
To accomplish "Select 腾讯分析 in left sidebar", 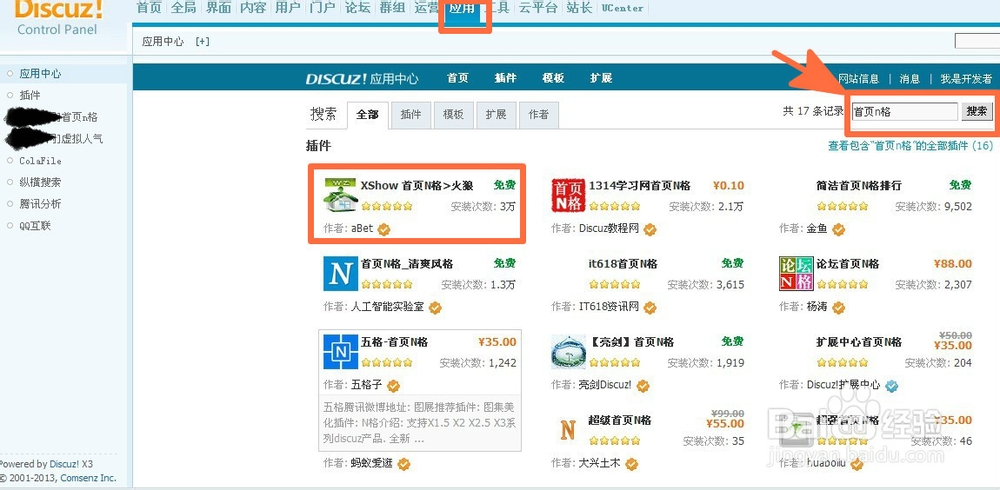I will tap(40, 204).
